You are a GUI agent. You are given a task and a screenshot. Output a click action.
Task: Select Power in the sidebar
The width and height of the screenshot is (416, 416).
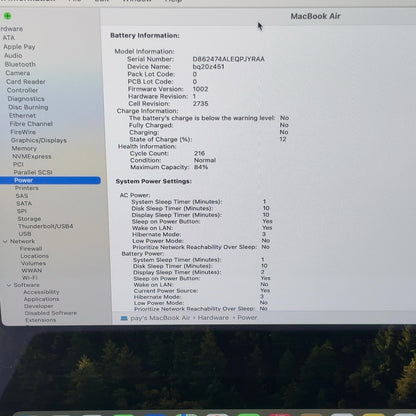[50, 180]
